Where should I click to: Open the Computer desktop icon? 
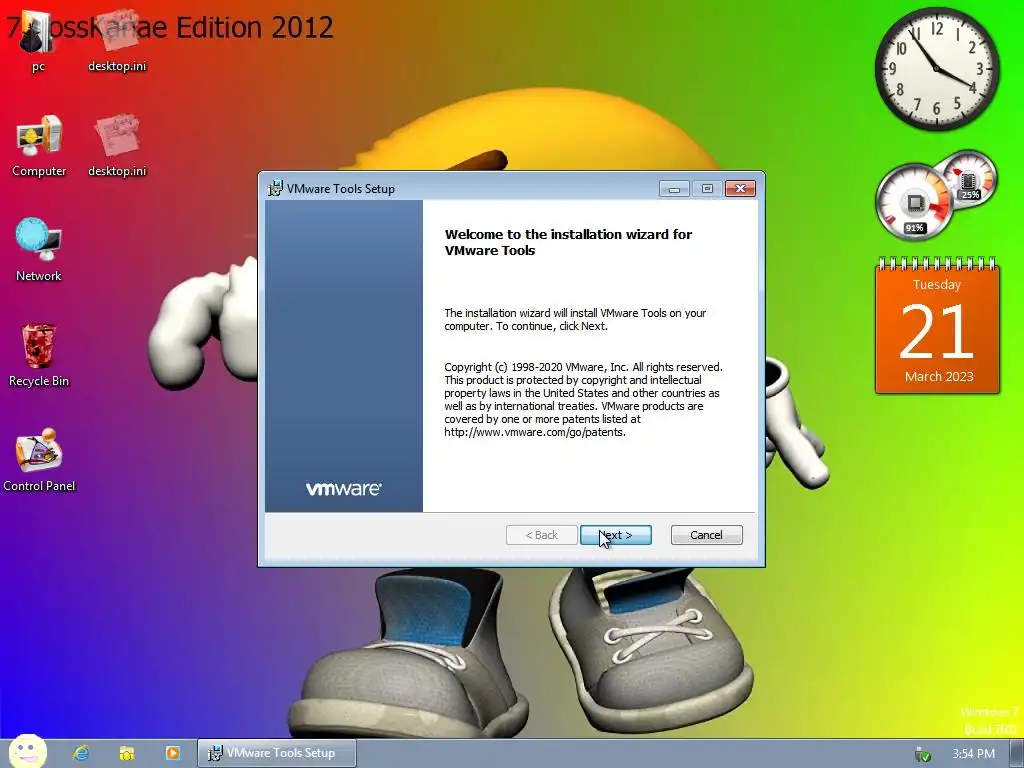click(39, 146)
